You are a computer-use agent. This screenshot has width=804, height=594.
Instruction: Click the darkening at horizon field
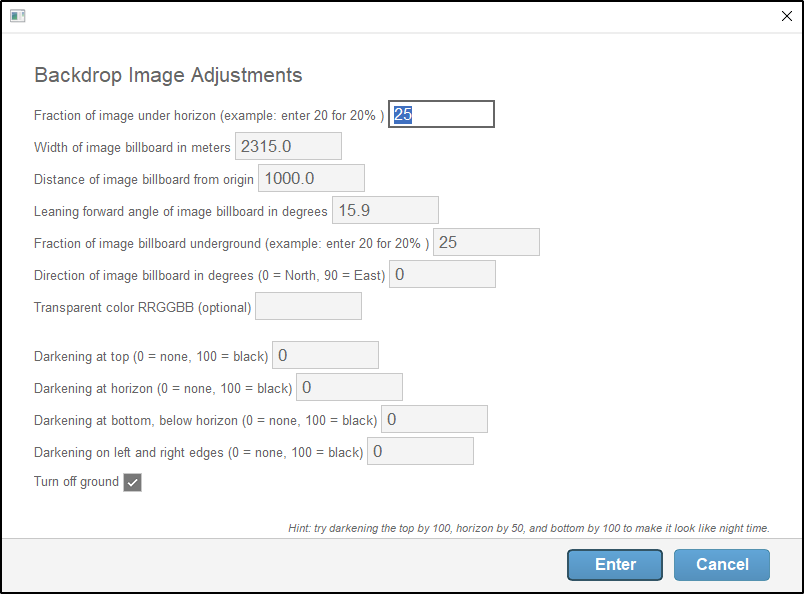click(x=349, y=386)
